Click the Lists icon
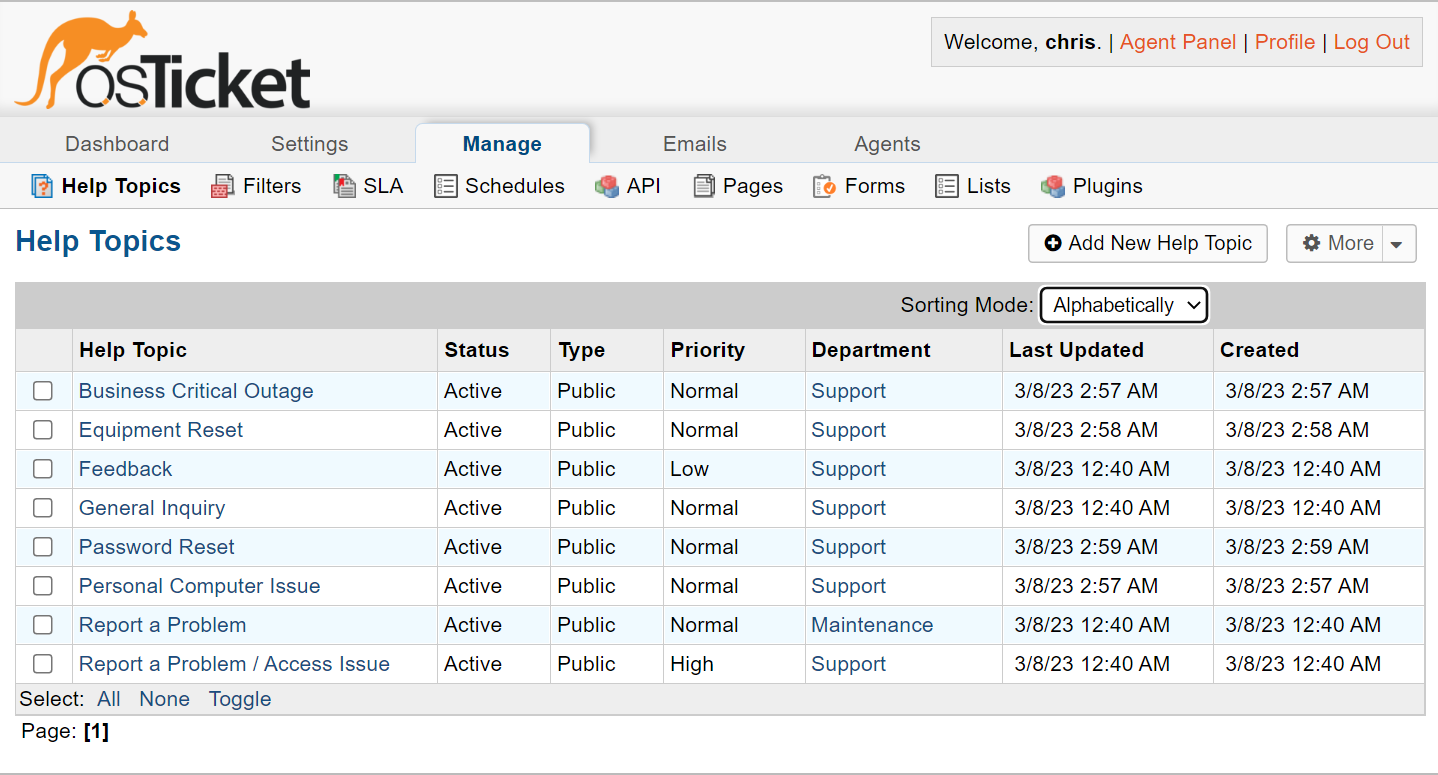This screenshot has height=775, width=1438. point(947,187)
